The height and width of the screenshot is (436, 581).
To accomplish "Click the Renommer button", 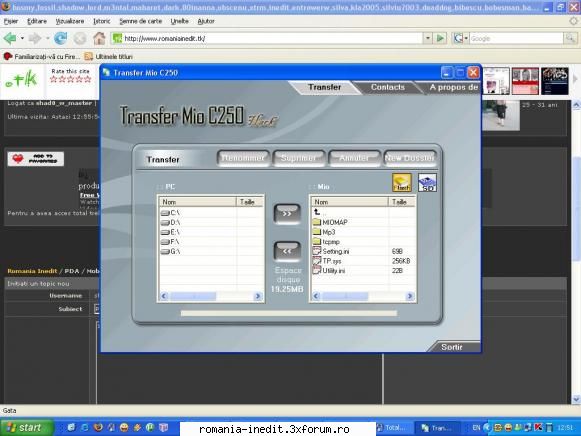I will coord(243,158).
